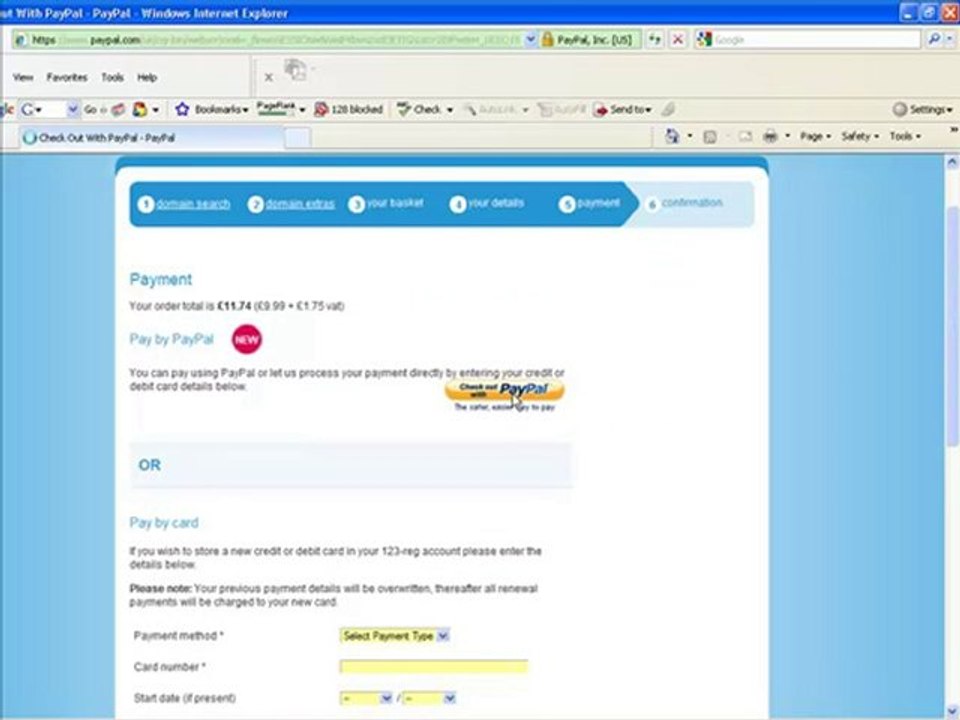
Task: Expand the Check dropdown arrow
Action: tap(450, 110)
